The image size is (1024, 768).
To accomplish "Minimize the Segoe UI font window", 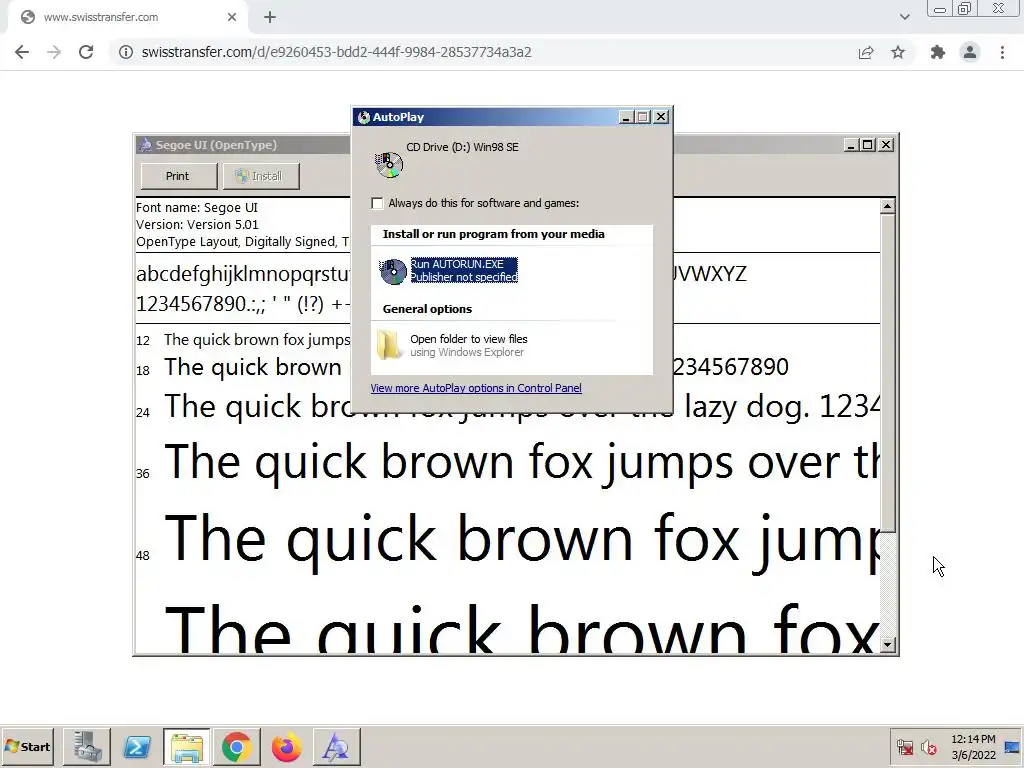I will (850, 145).
